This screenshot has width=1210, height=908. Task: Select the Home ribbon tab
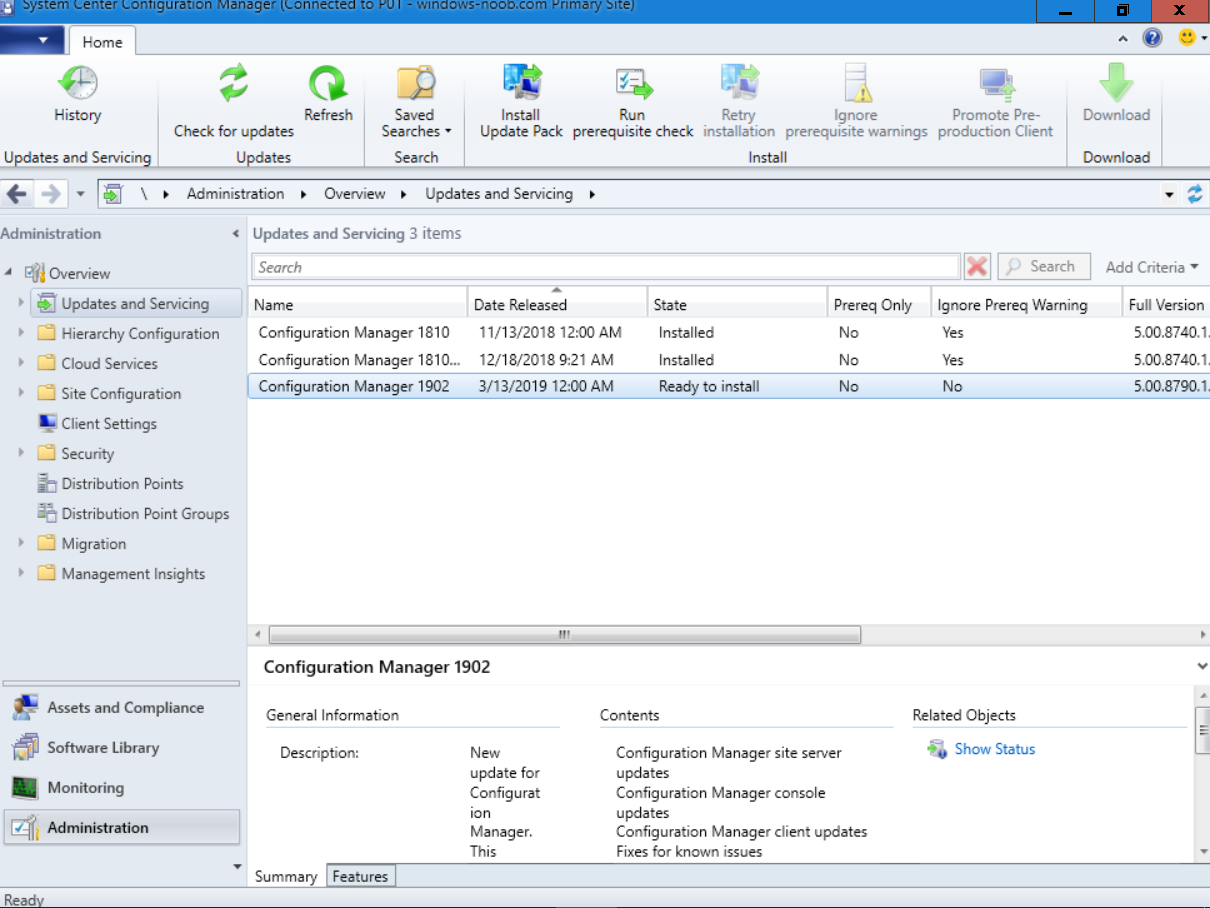(102, 42)
